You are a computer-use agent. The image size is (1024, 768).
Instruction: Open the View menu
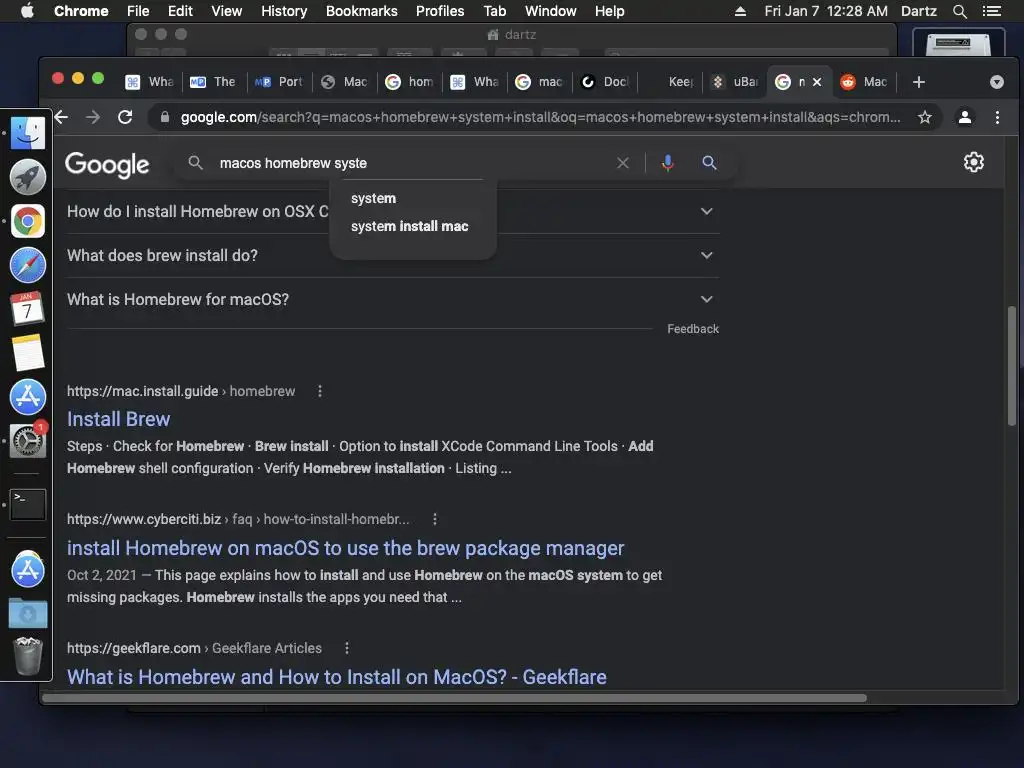[x=227, y=11]
